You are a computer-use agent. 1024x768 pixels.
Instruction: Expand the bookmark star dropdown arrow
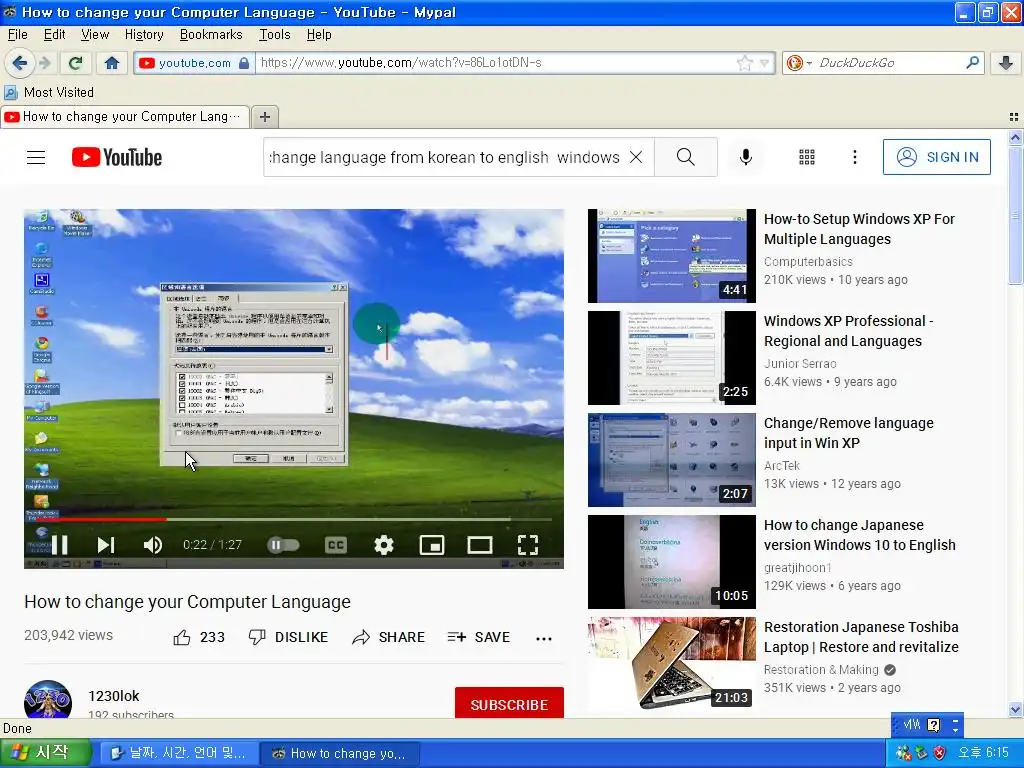coord(764,63)
